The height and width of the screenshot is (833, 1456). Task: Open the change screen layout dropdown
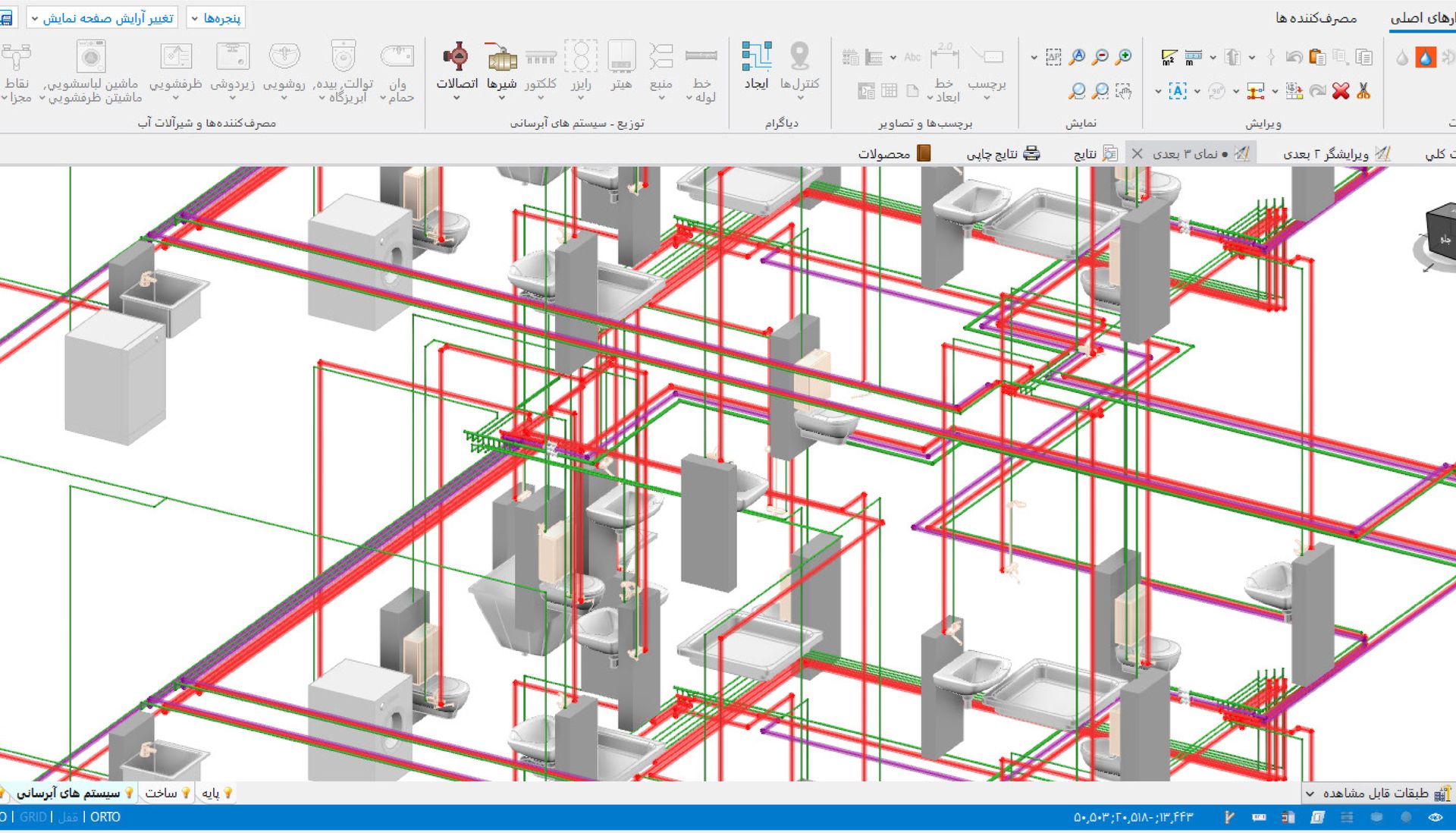tap(102, 17)
